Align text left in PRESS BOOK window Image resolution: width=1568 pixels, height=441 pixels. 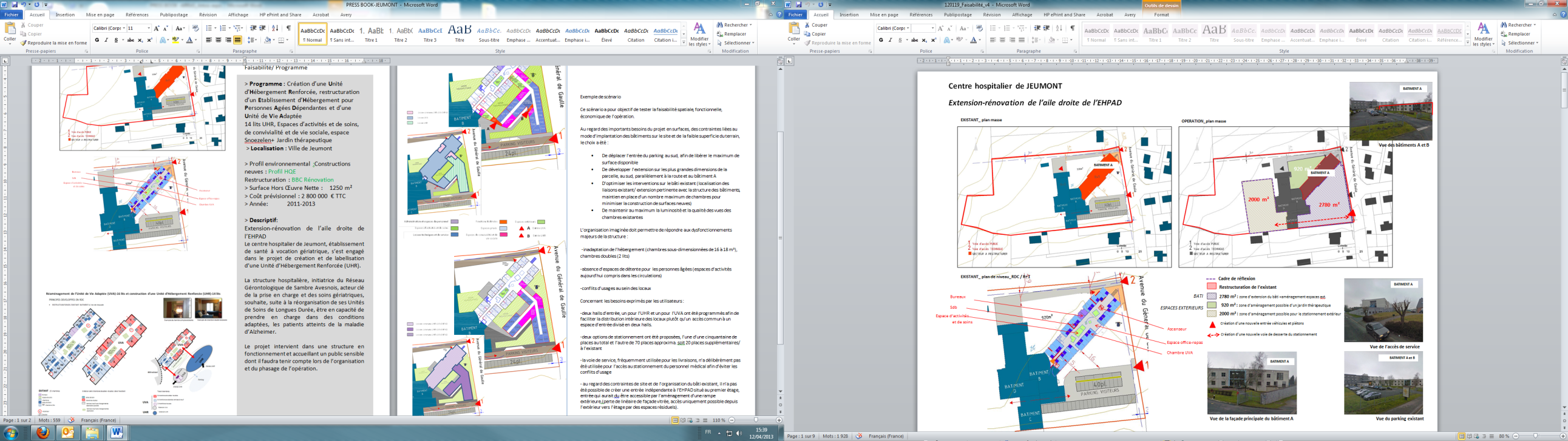tap(209, 40)
